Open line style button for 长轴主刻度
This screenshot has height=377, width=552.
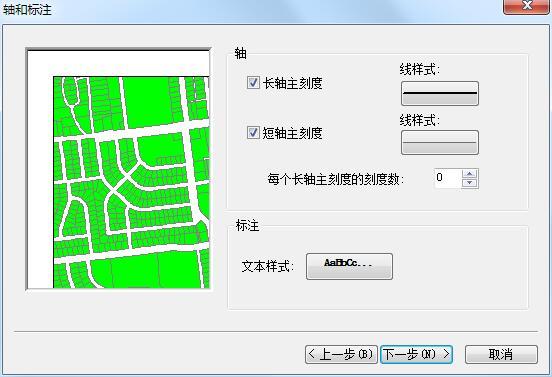tap(440, 93)
